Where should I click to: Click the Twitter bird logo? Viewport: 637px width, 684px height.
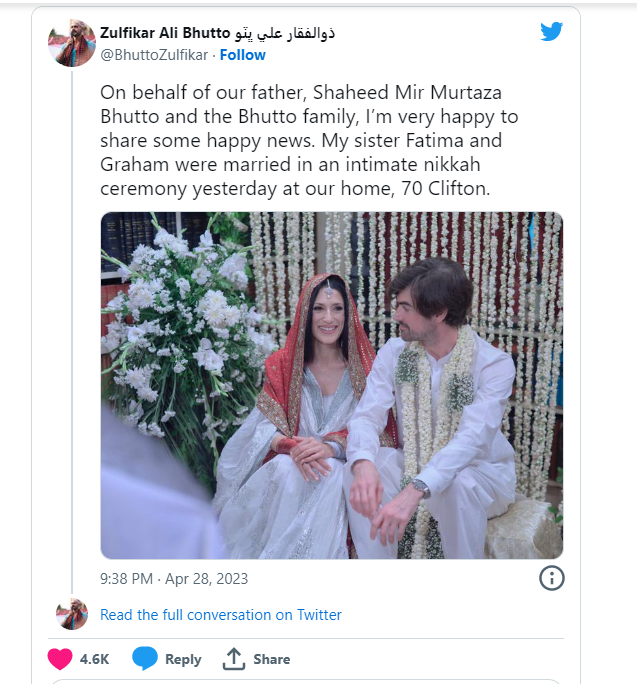point(552,32)
